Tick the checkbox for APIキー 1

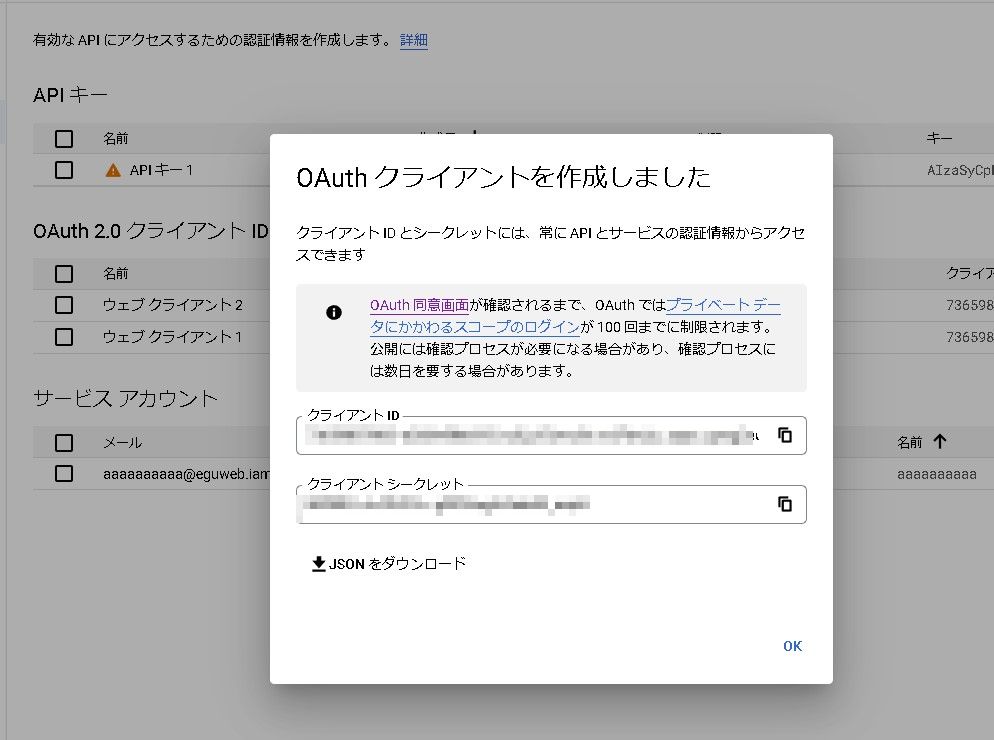point(64,170)
